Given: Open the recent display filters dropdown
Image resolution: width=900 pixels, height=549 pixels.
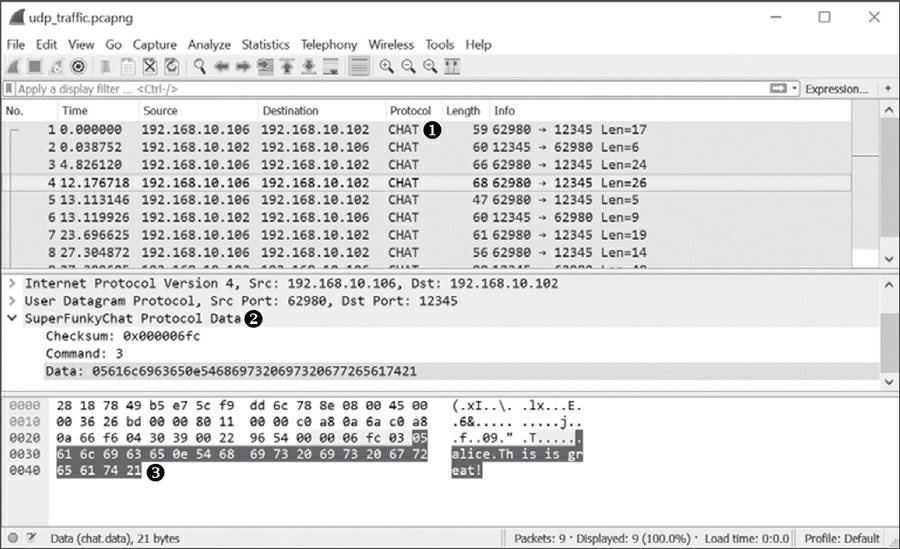Looking at the screenshot, I should point(795,89).
